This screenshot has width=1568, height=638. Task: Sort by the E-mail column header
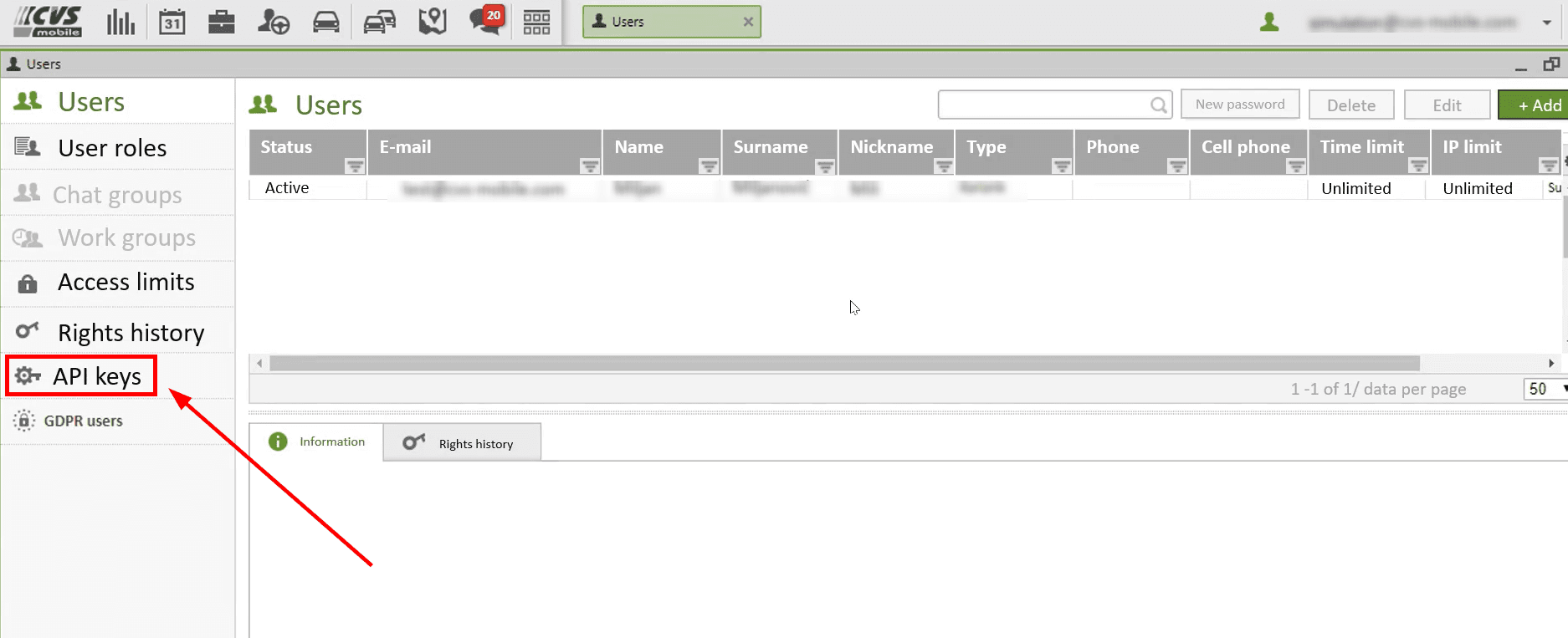406,147
